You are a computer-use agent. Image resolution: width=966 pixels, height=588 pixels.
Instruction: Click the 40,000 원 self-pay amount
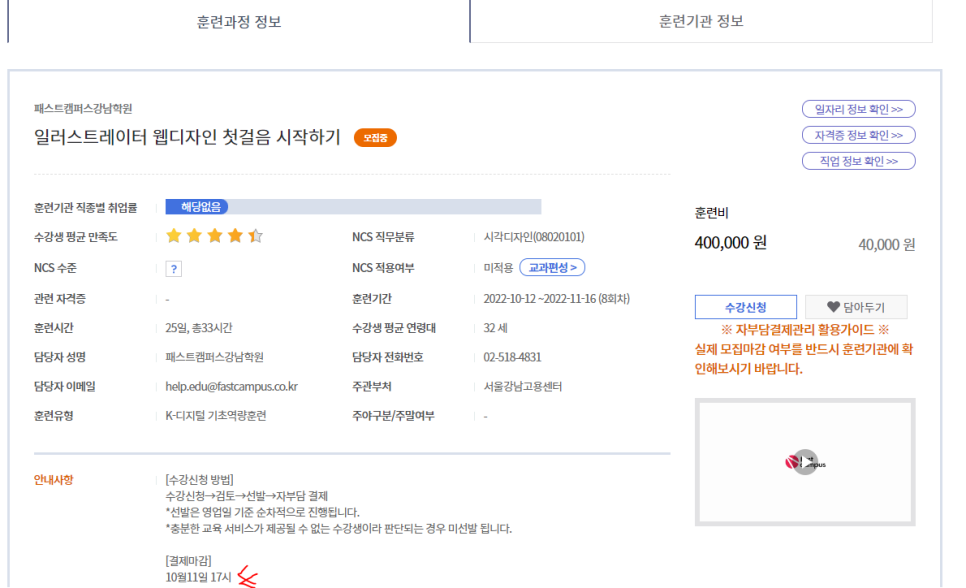tap(887, 245)
